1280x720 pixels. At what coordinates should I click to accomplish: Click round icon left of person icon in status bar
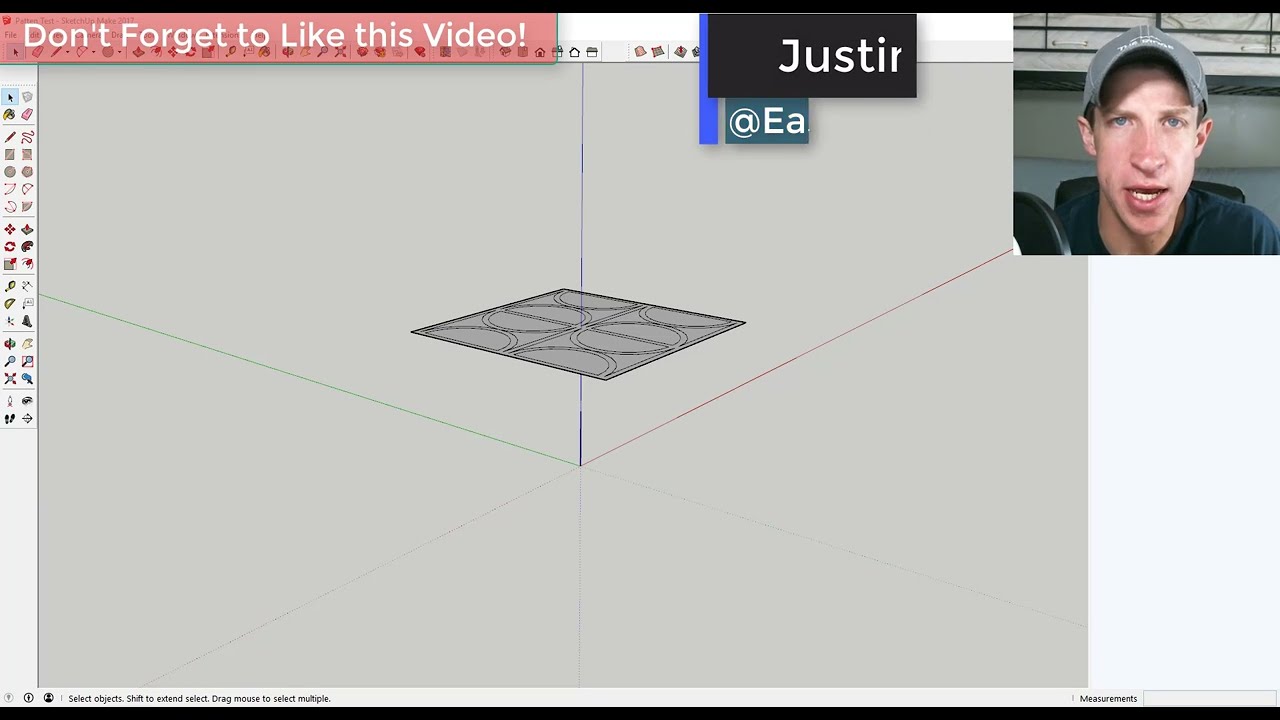click(28, 698)
